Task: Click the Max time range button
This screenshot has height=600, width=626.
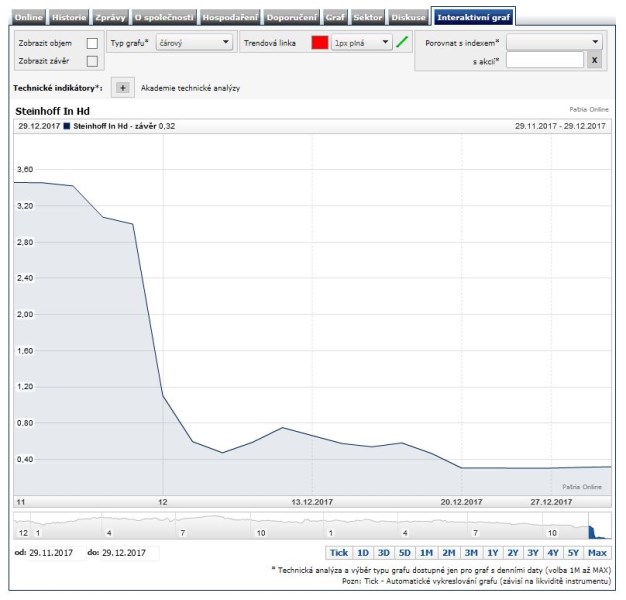Action: (x=598, y=553)
